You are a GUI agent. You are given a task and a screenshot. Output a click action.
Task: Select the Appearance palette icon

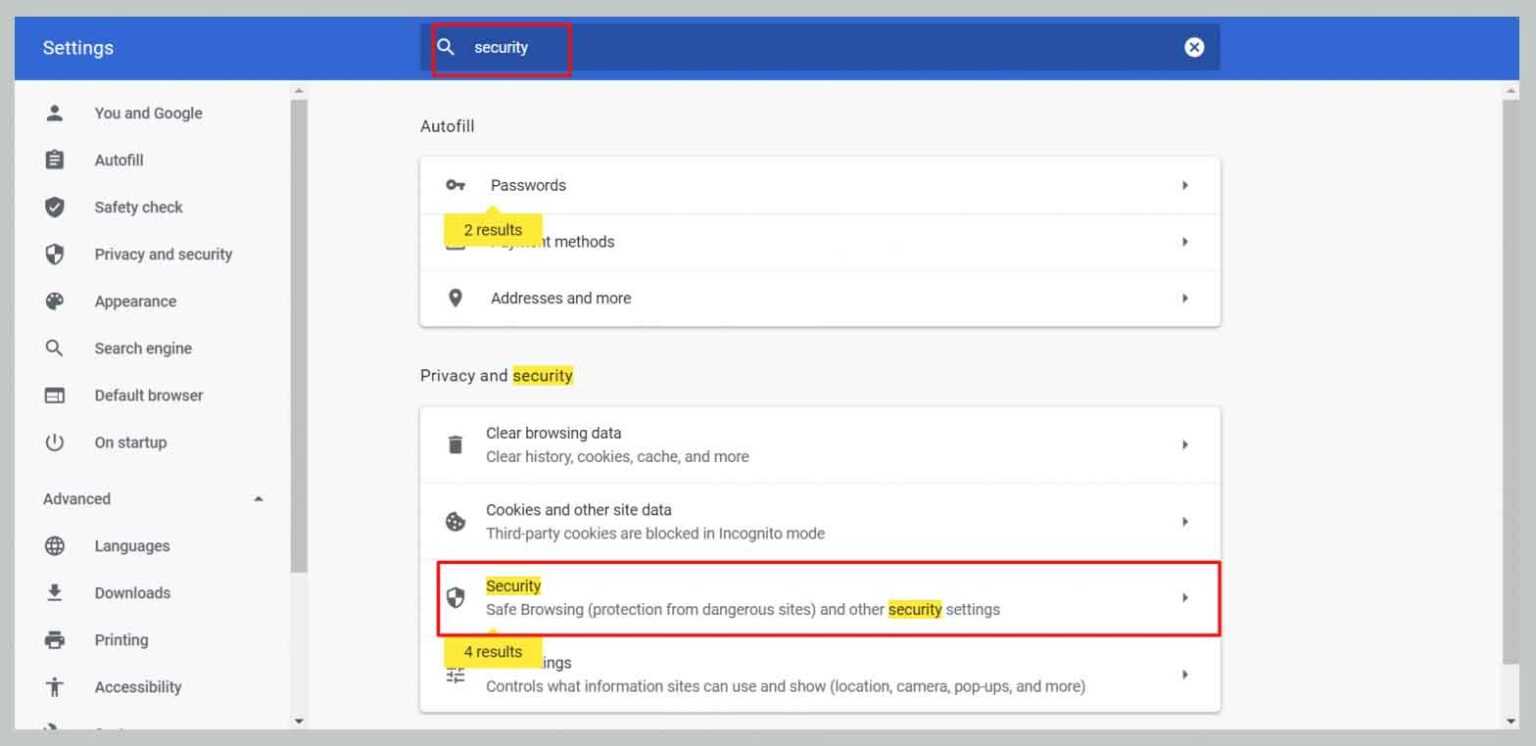point(54,301)
